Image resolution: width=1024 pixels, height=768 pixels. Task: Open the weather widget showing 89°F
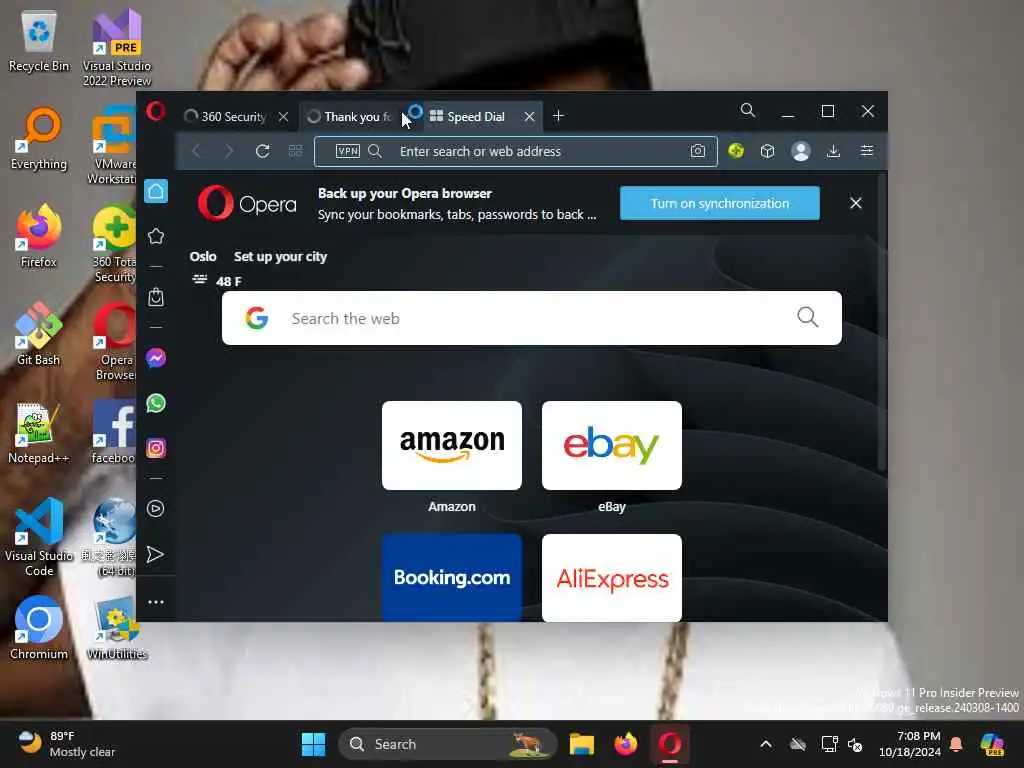[x=65, y=744]
